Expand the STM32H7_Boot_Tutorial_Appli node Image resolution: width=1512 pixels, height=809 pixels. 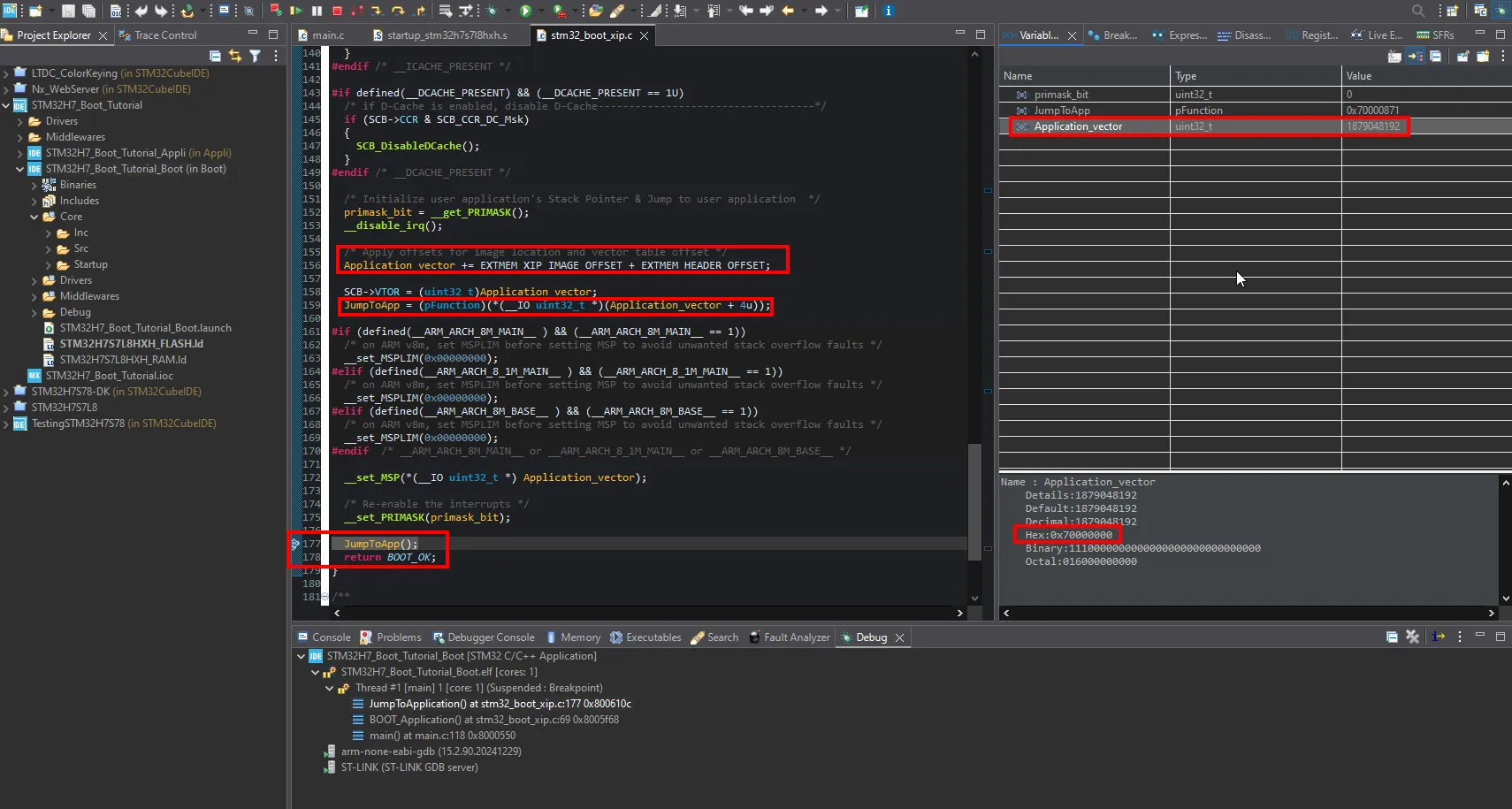click(20, 153)
